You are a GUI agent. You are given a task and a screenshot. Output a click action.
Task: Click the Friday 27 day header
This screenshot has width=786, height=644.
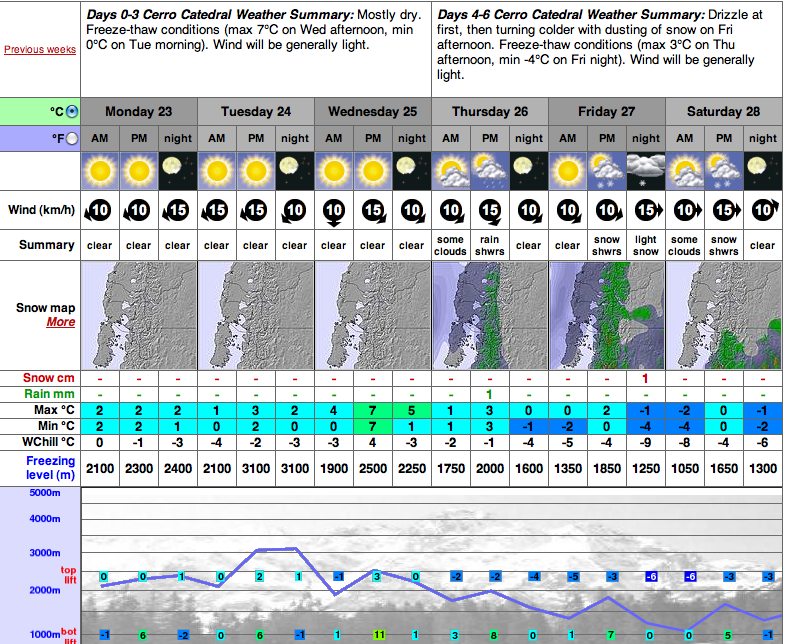click(607, 111)
